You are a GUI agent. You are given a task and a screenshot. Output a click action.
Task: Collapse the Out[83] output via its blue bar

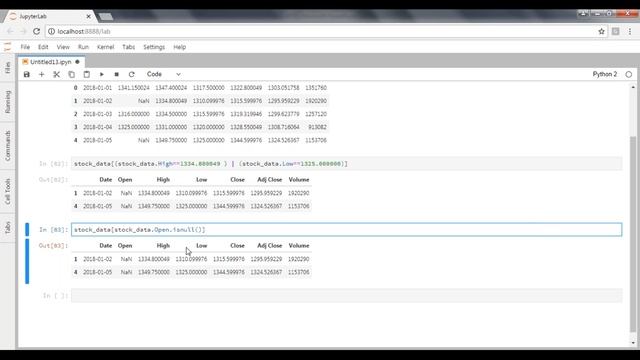point(27,261)
